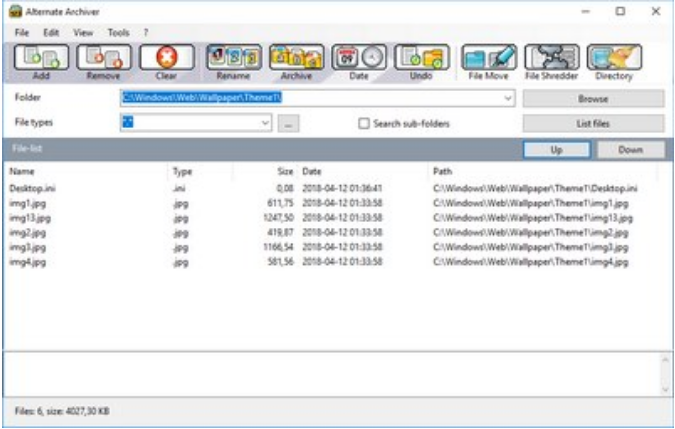
Task: Click the List files button
Action: [593, 123]
